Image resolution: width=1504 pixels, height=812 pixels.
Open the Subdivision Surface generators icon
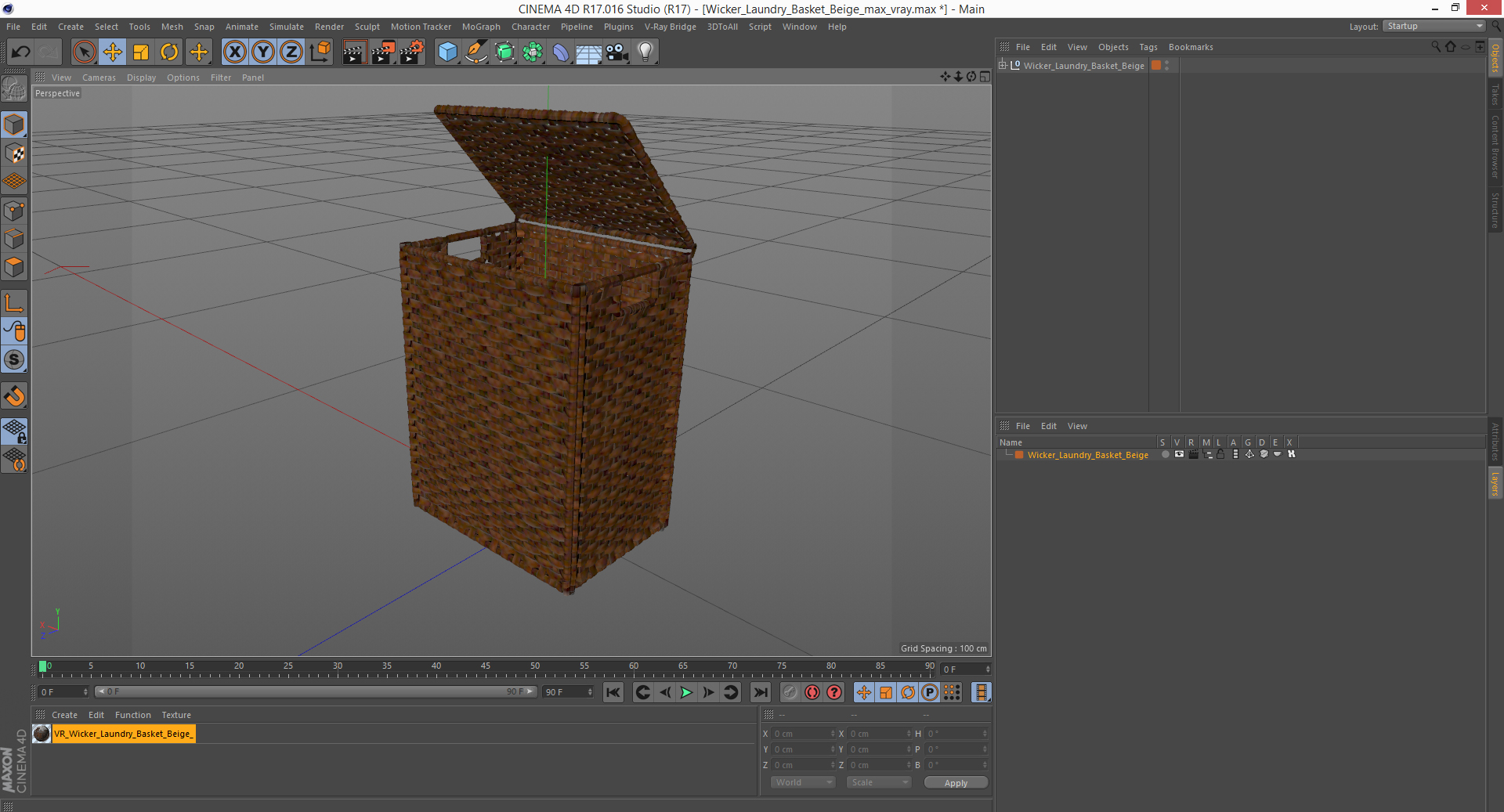point(504,52)
